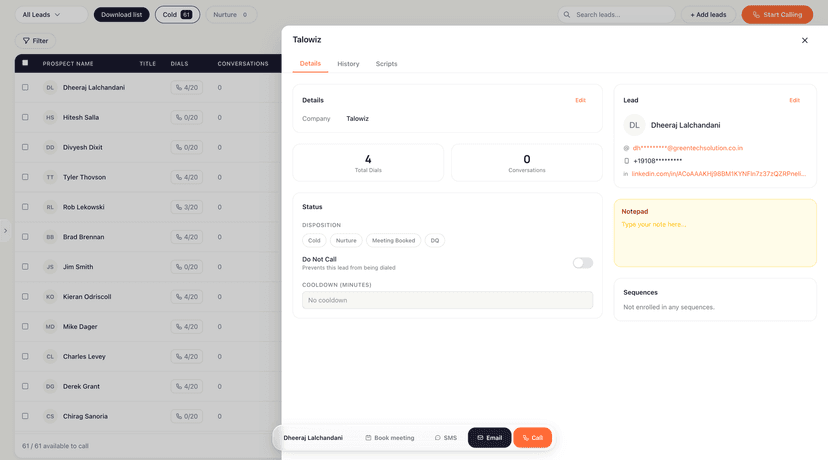828x460 pixels.
Task: Sort by Prospect Name column header
Action: coord(68,64)
